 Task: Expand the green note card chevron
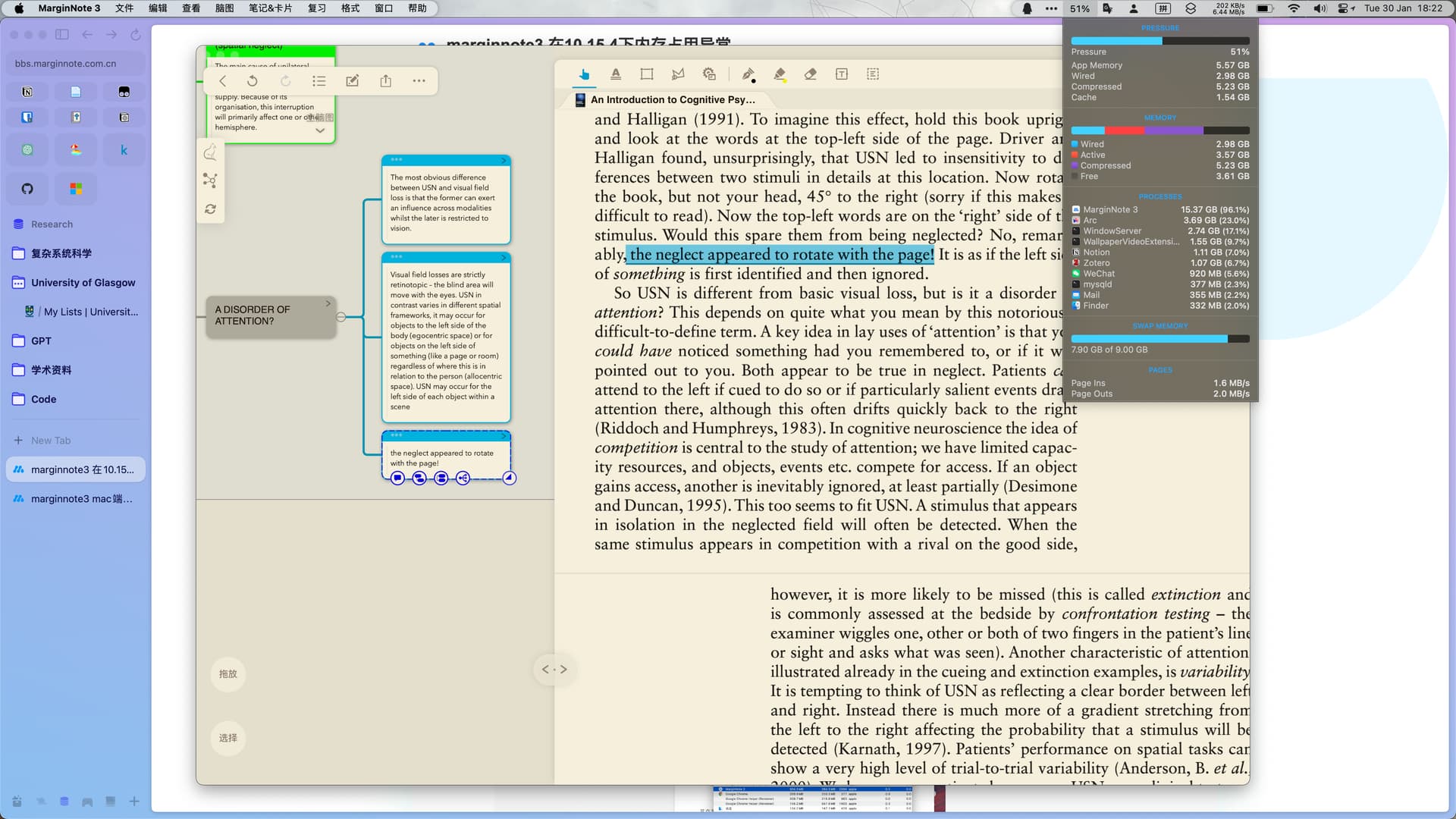click(320, 130)
